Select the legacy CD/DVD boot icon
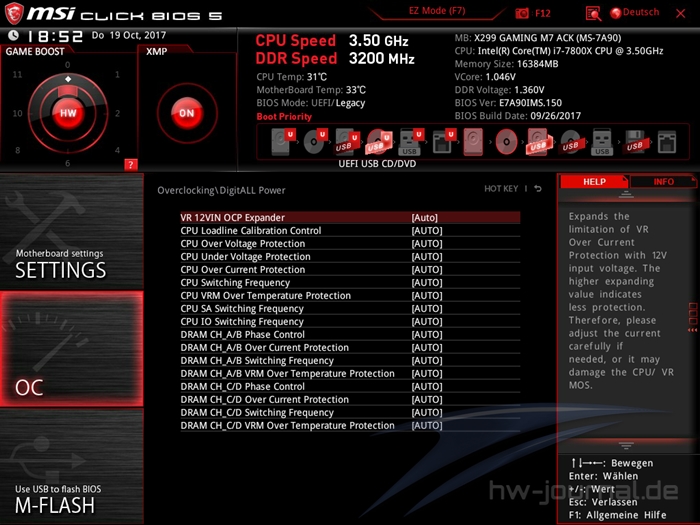 [x=506, y=142]
